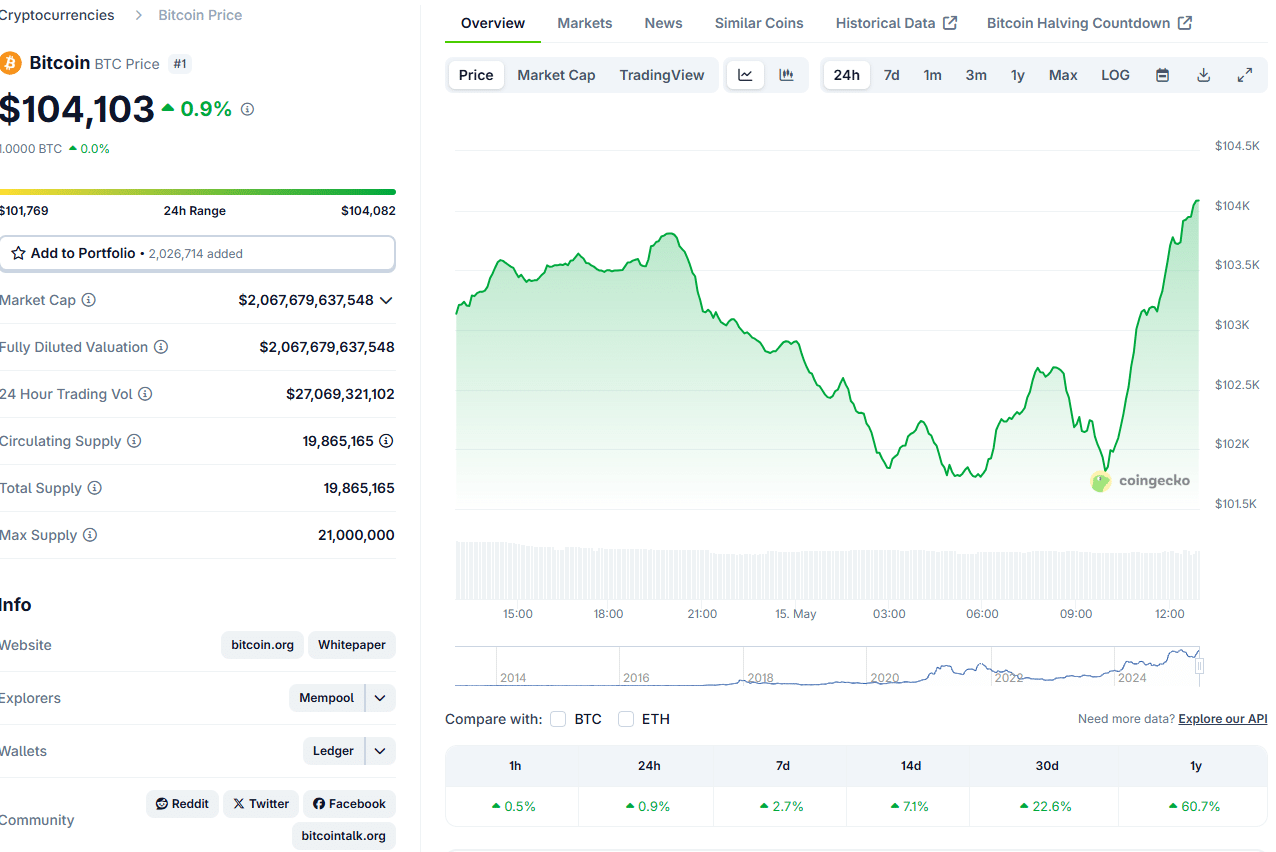Click the $27,069,321,102 trading volume value
The image size is (1276, 852).
click(340, 394)
